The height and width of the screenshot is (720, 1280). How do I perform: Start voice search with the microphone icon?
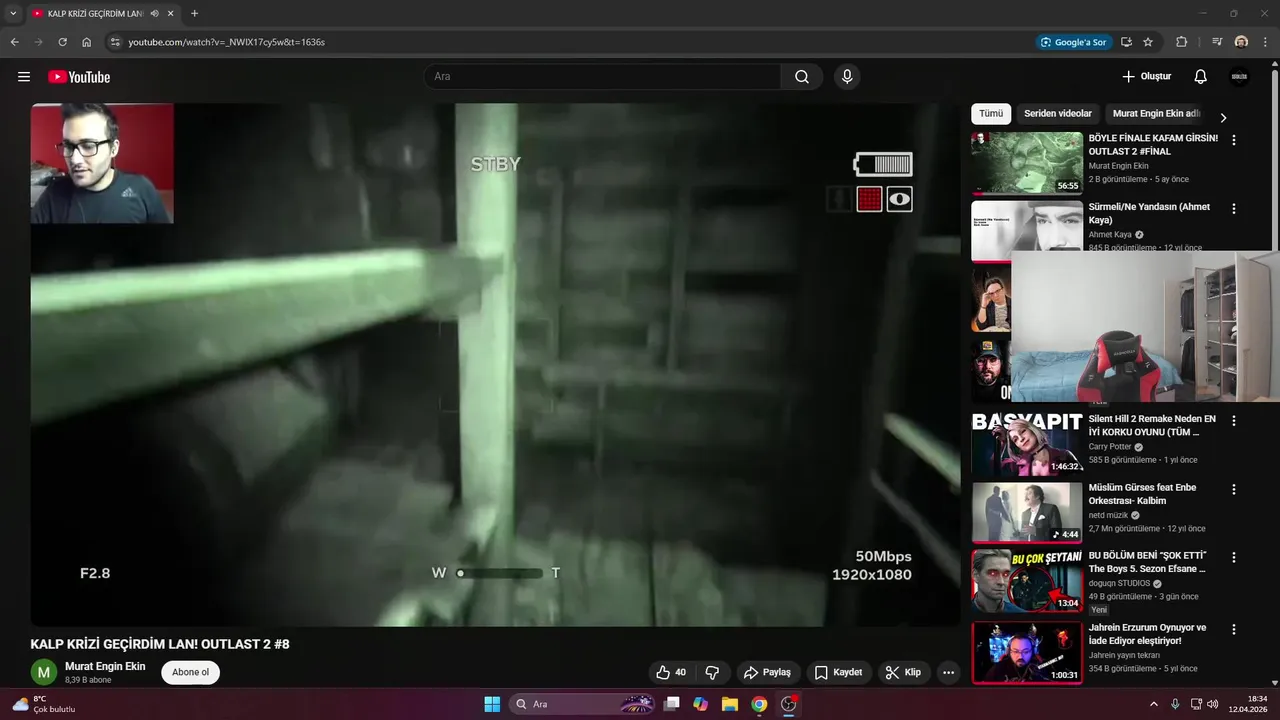(x=847, y=77)
